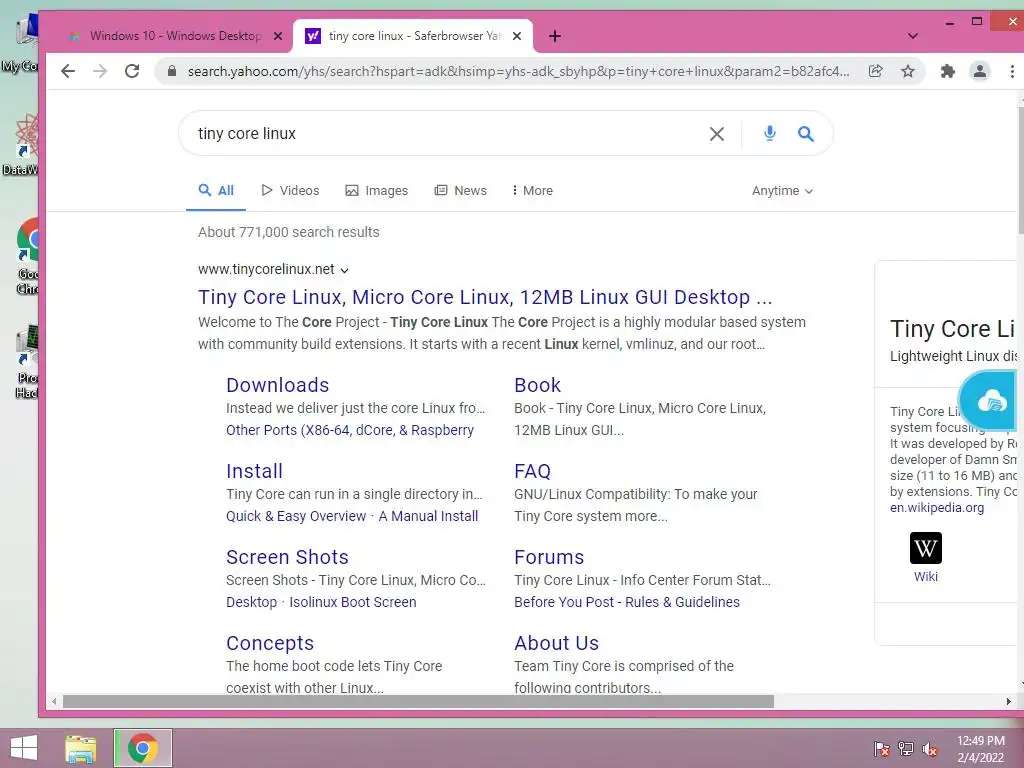Open the Forums sitelink
This screenshot has height=768, width=1024.
(x=549, y=558)
